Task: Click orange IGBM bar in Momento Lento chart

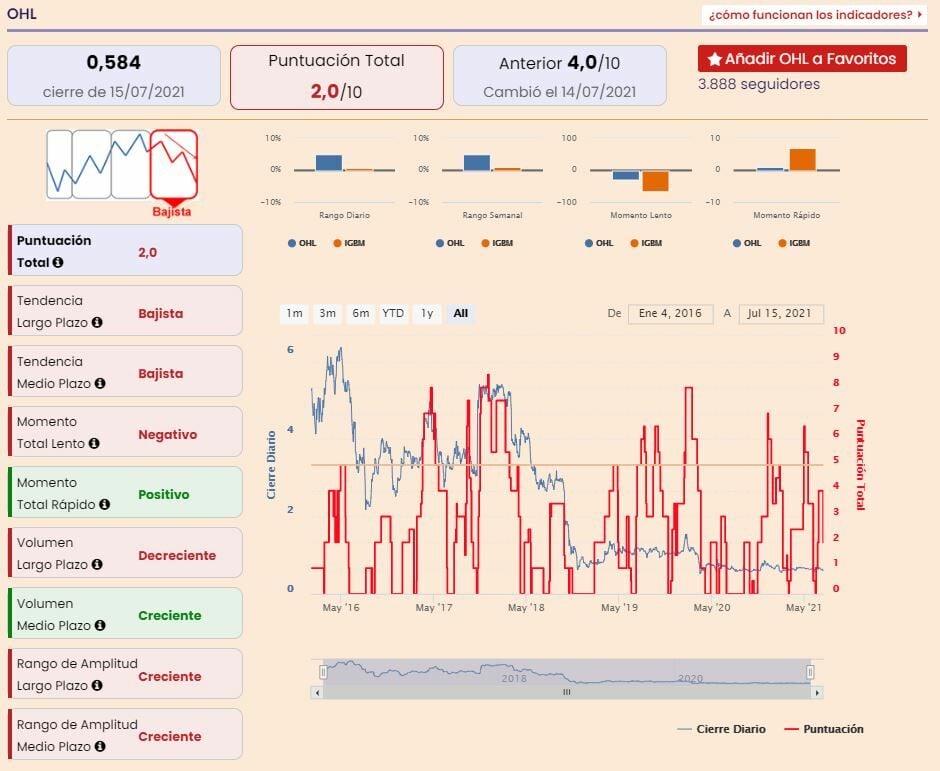Action: [x=655, y=181]
